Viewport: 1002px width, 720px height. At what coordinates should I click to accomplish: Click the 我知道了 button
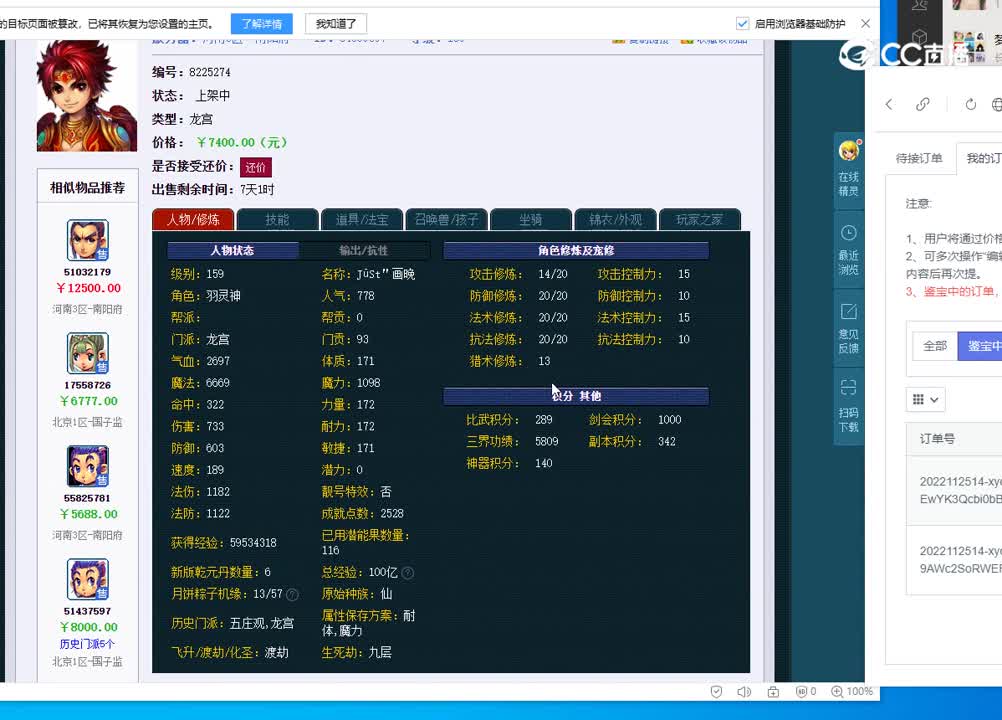335,24
